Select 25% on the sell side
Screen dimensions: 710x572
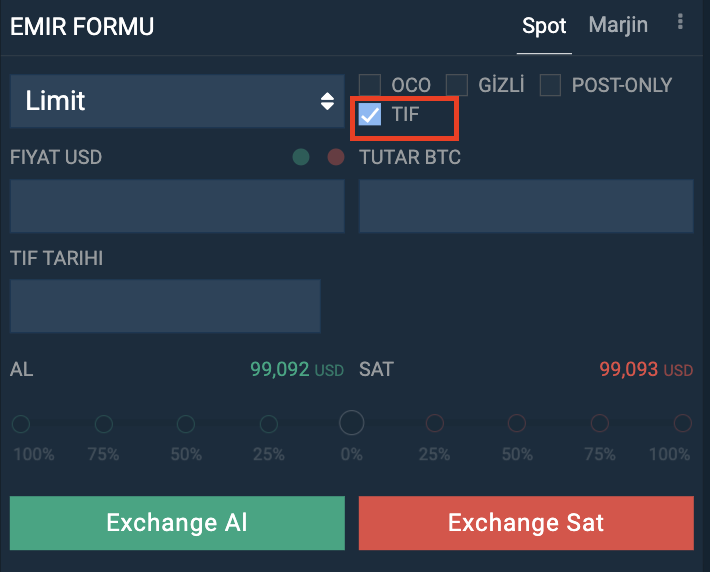[434, 424]
